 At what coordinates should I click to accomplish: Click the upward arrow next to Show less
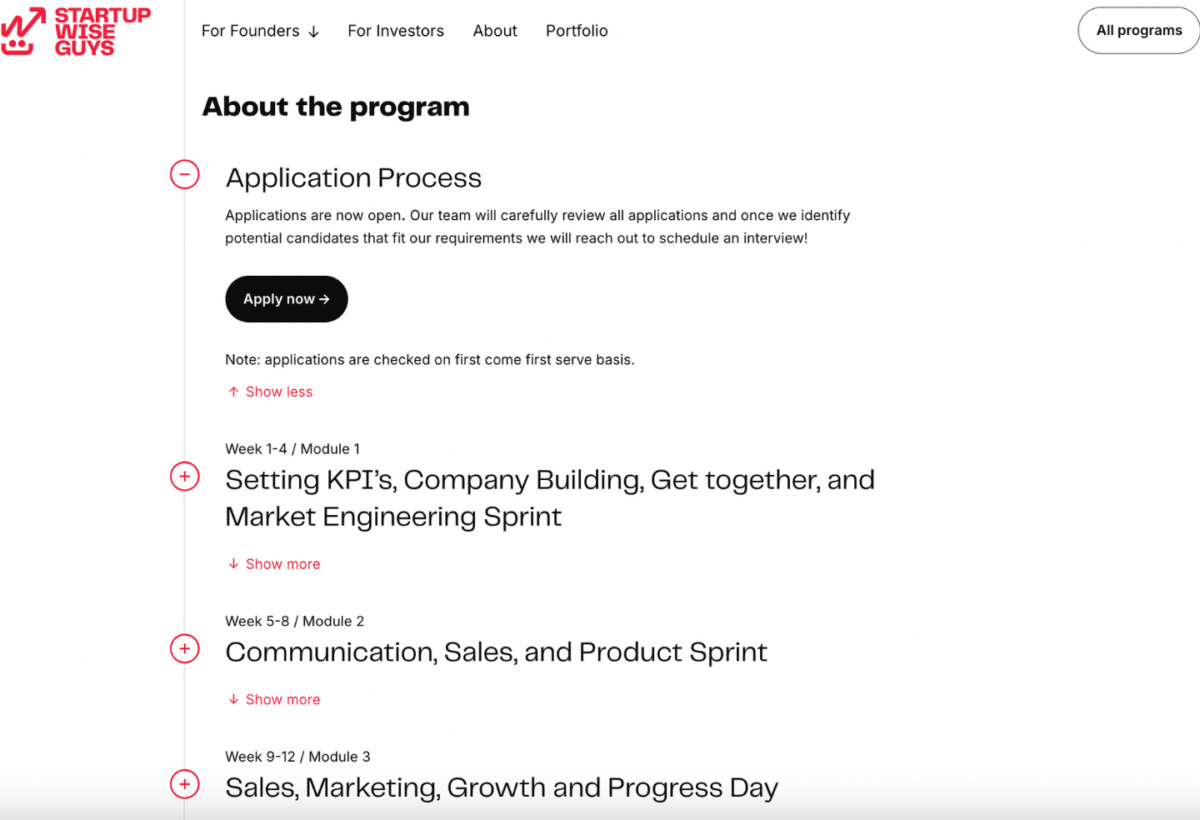(232, 391)
